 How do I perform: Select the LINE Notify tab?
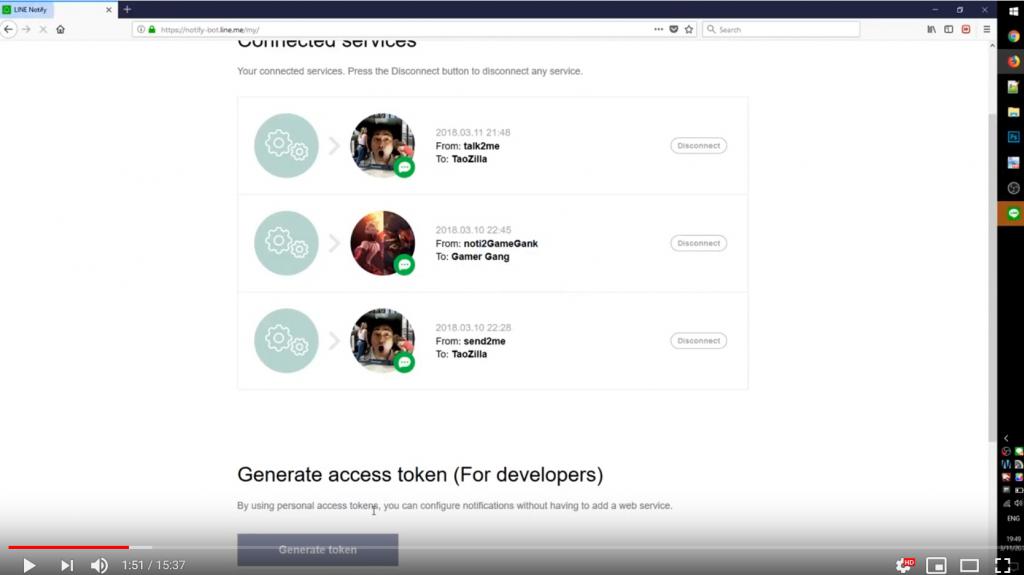59,10
